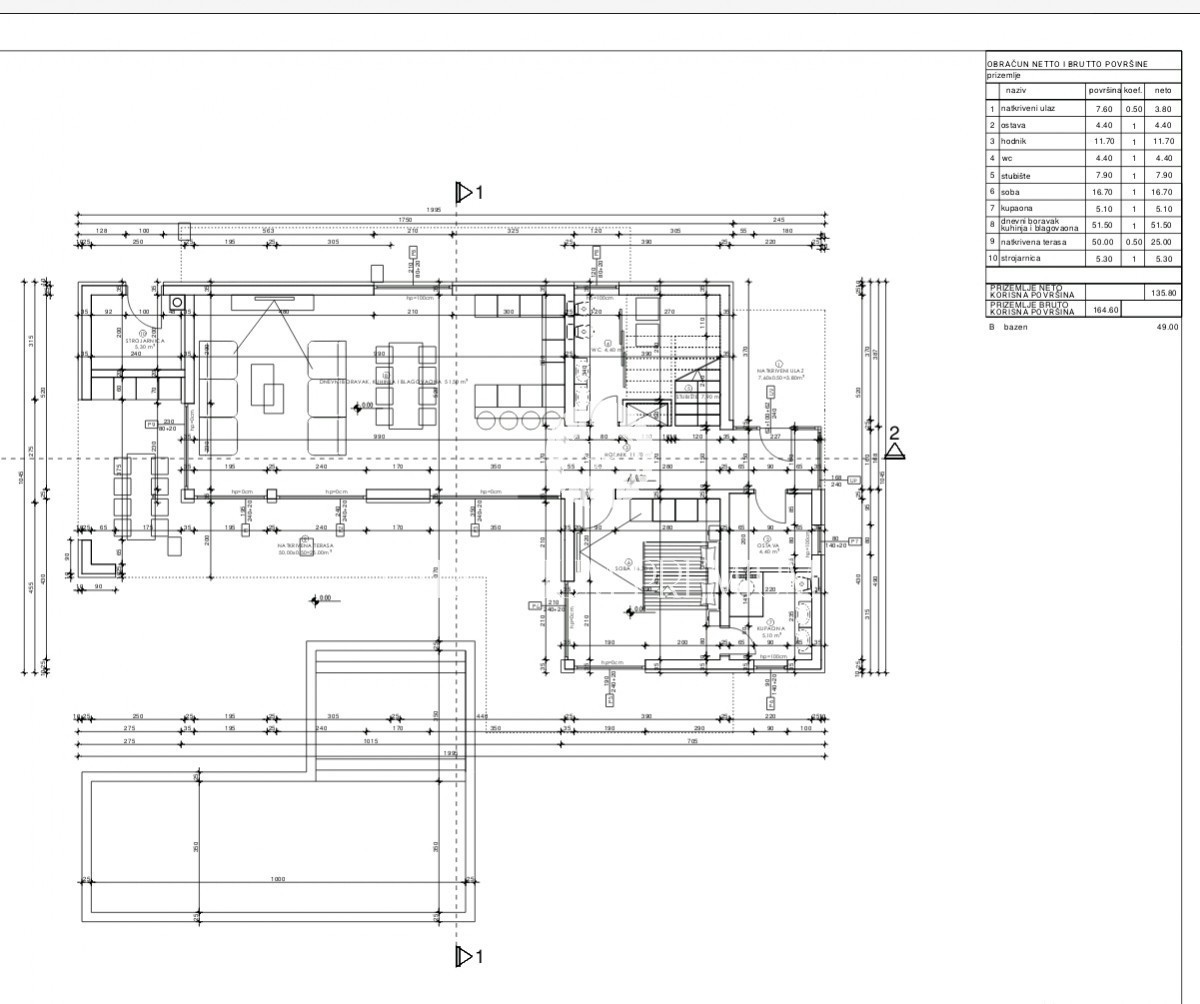Click the net usable area value 135.80
Viewport: 1200px width, 1004px height.
(1162, 292)
